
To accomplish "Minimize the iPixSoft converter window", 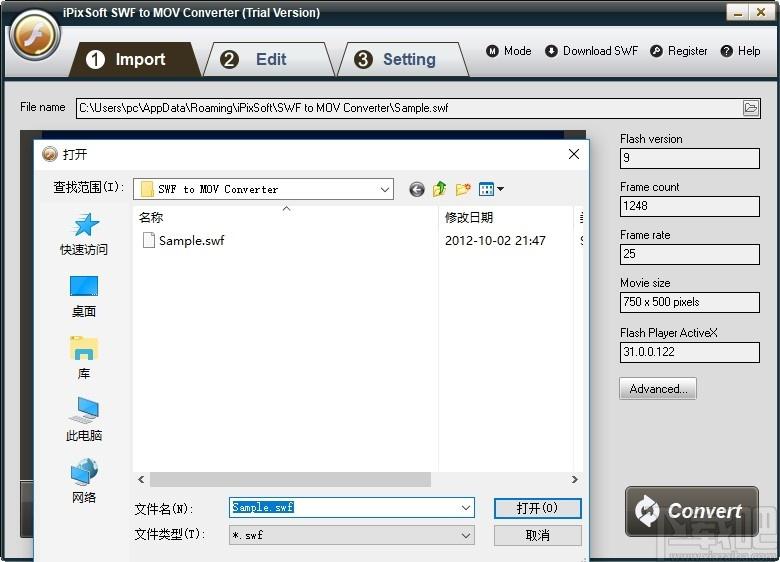I will coord(737,12).
